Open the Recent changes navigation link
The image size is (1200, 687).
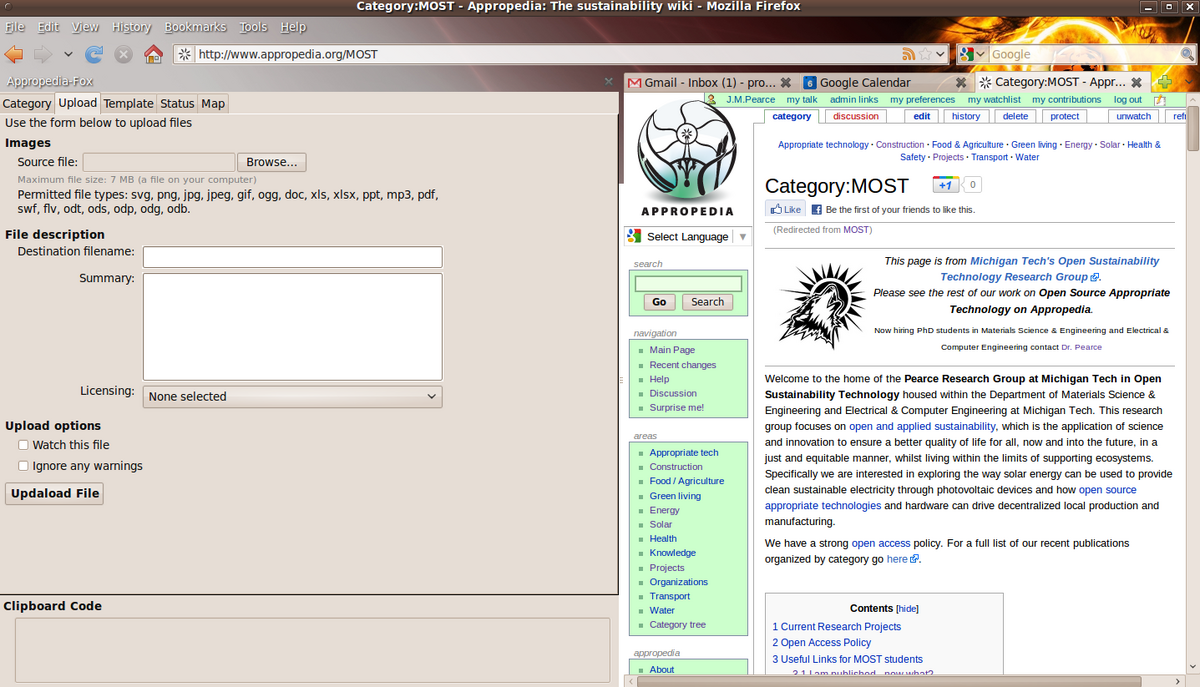[683, 365]
